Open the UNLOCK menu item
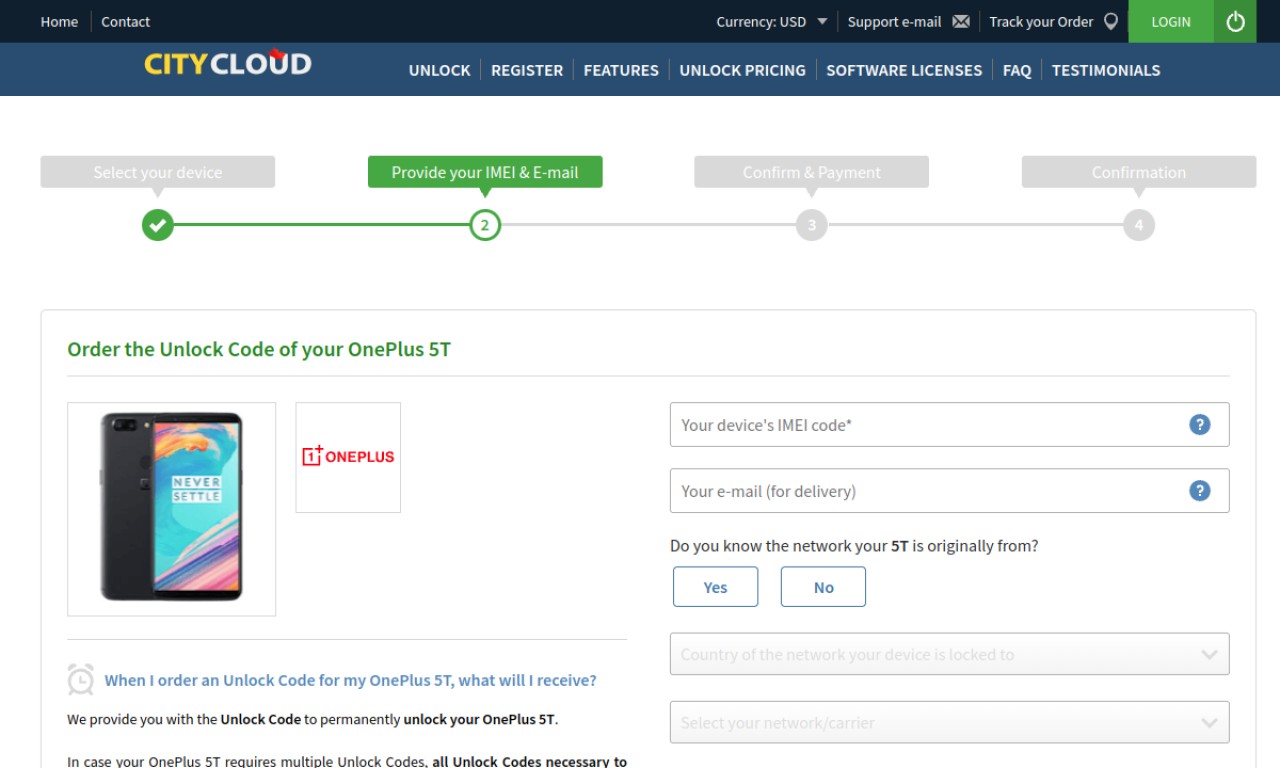Screen dimensions: 1280x768 click(x=439, y=70)
